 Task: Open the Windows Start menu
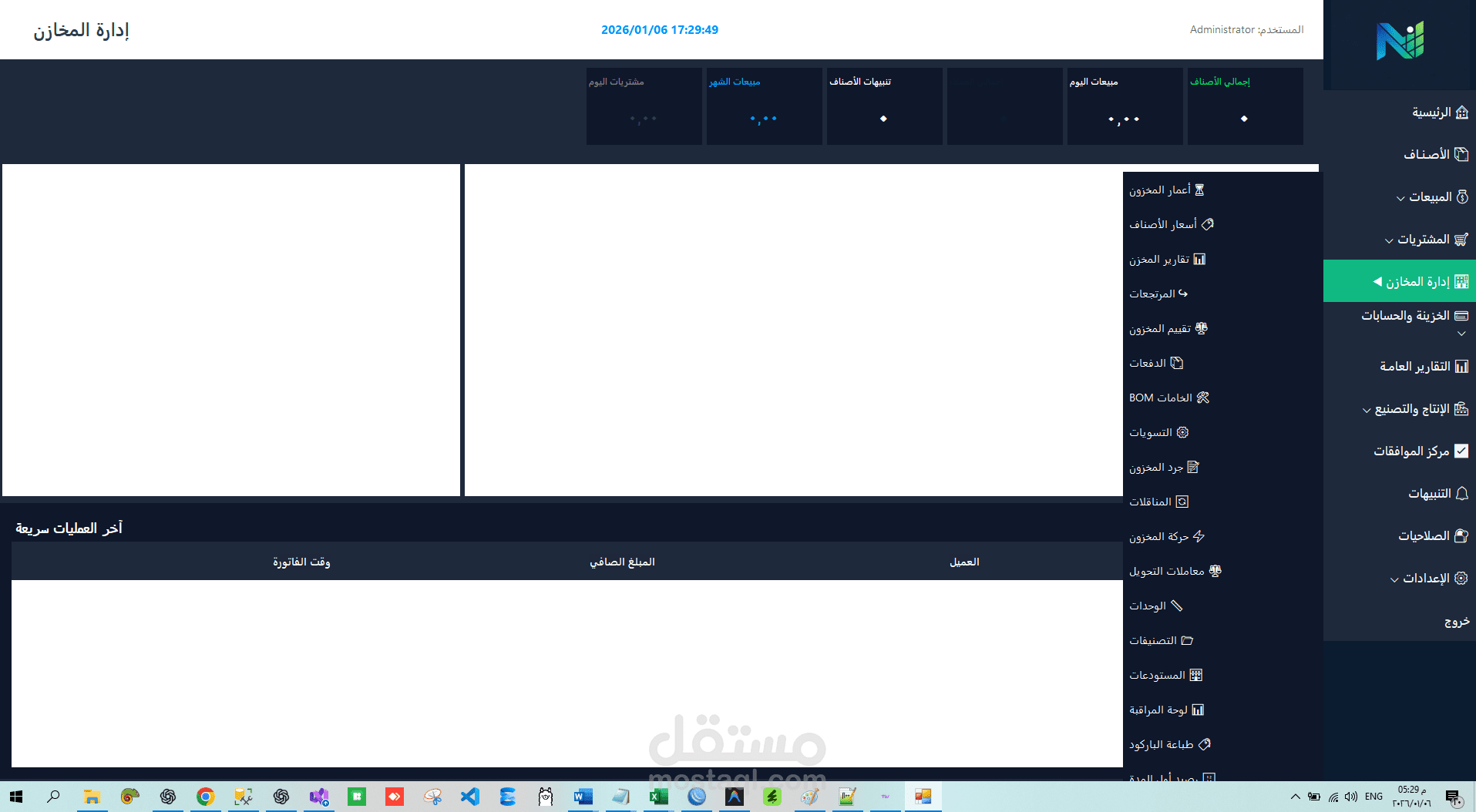click(16, 797)
